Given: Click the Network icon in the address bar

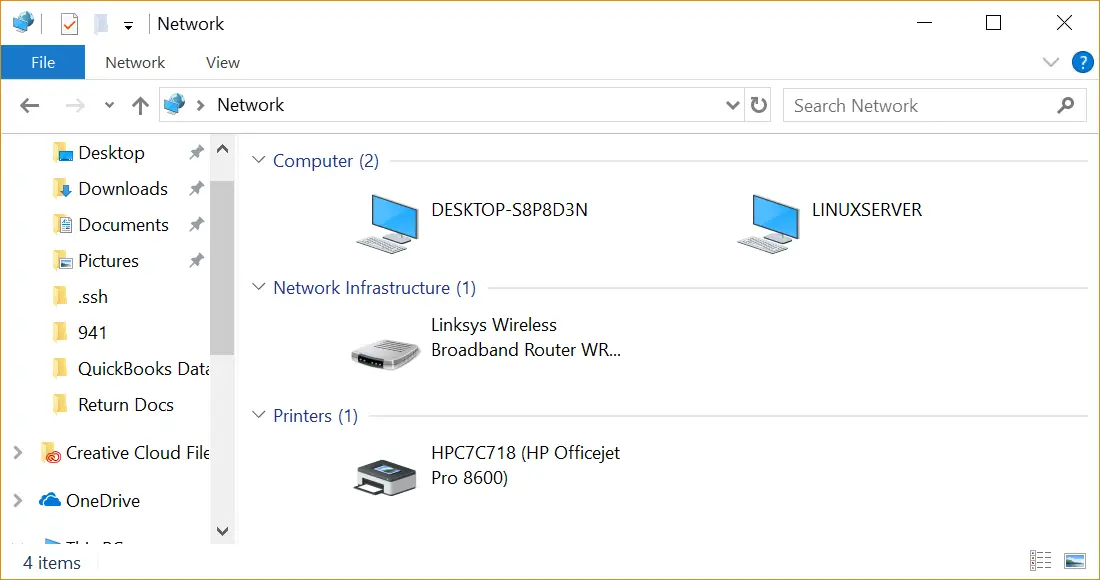Looking at the screenshot, I should pyautogui.click(x=174, y=104).
